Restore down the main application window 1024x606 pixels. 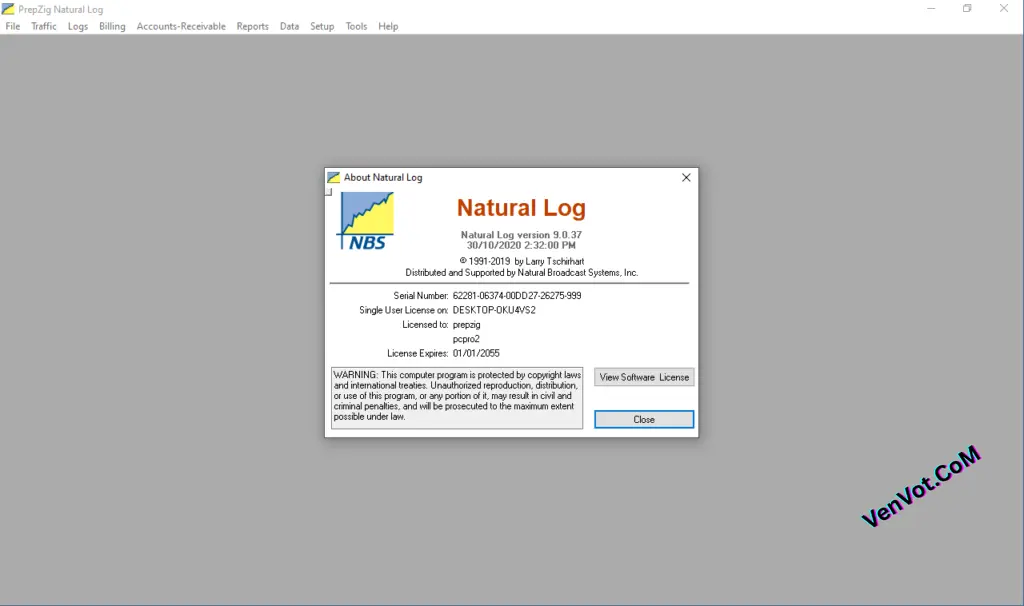967,8
